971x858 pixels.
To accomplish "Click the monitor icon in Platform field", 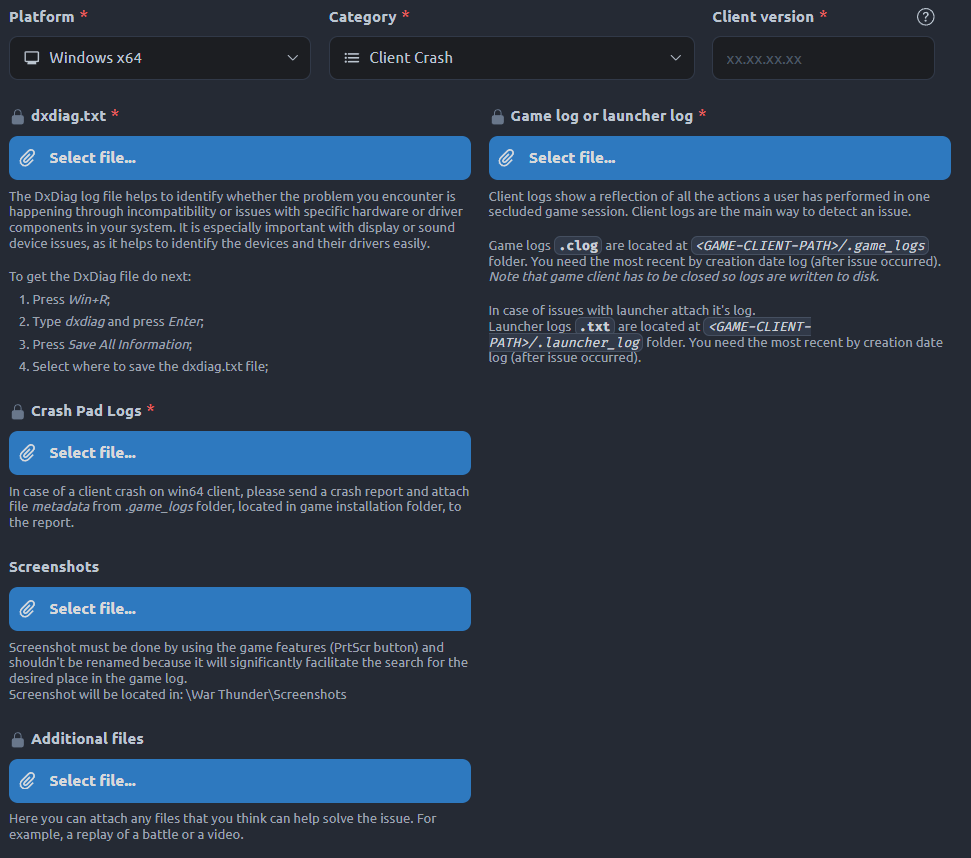I will [x=31, y=58].
